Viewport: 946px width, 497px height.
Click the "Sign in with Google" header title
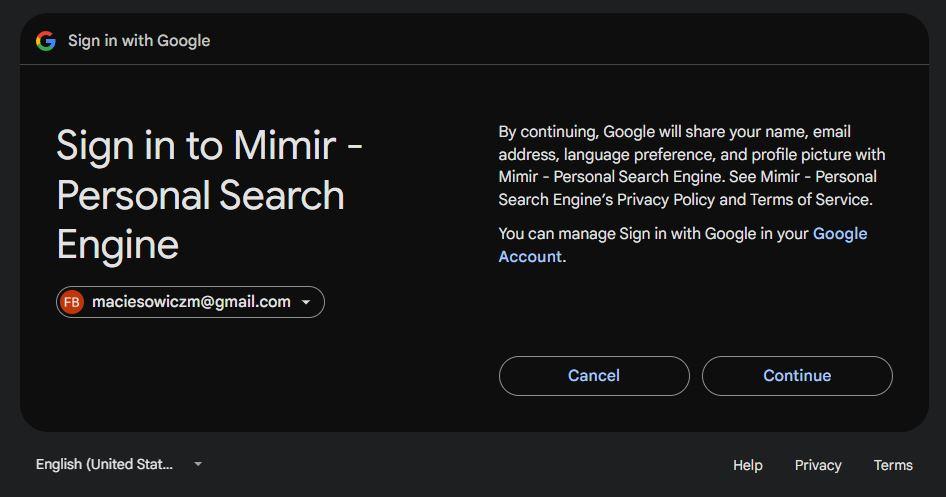coord(139,41)
